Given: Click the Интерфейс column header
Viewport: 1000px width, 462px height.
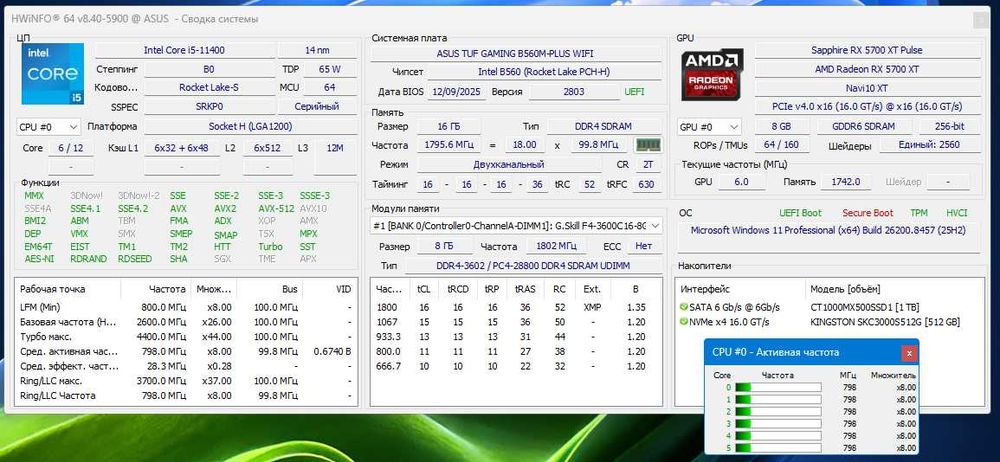Looking at the screenshot, I should [x=705, y=289].
